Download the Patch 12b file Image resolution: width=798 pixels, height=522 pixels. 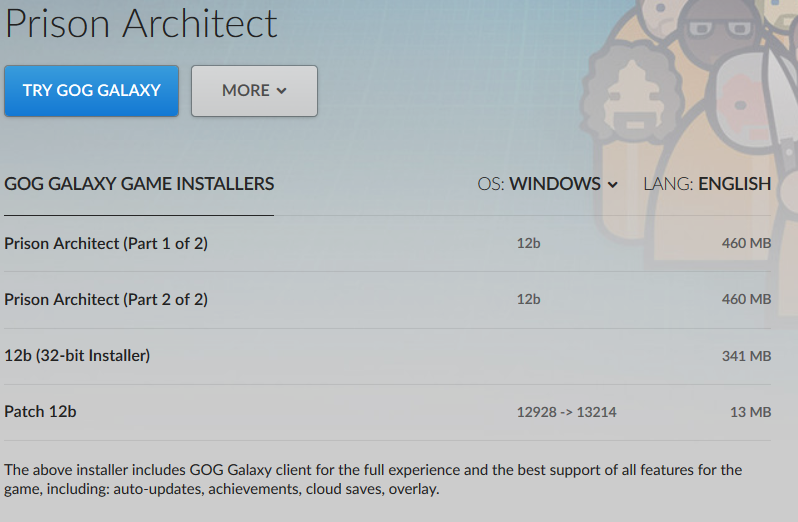pyautogui.click(x=387, y=412)
